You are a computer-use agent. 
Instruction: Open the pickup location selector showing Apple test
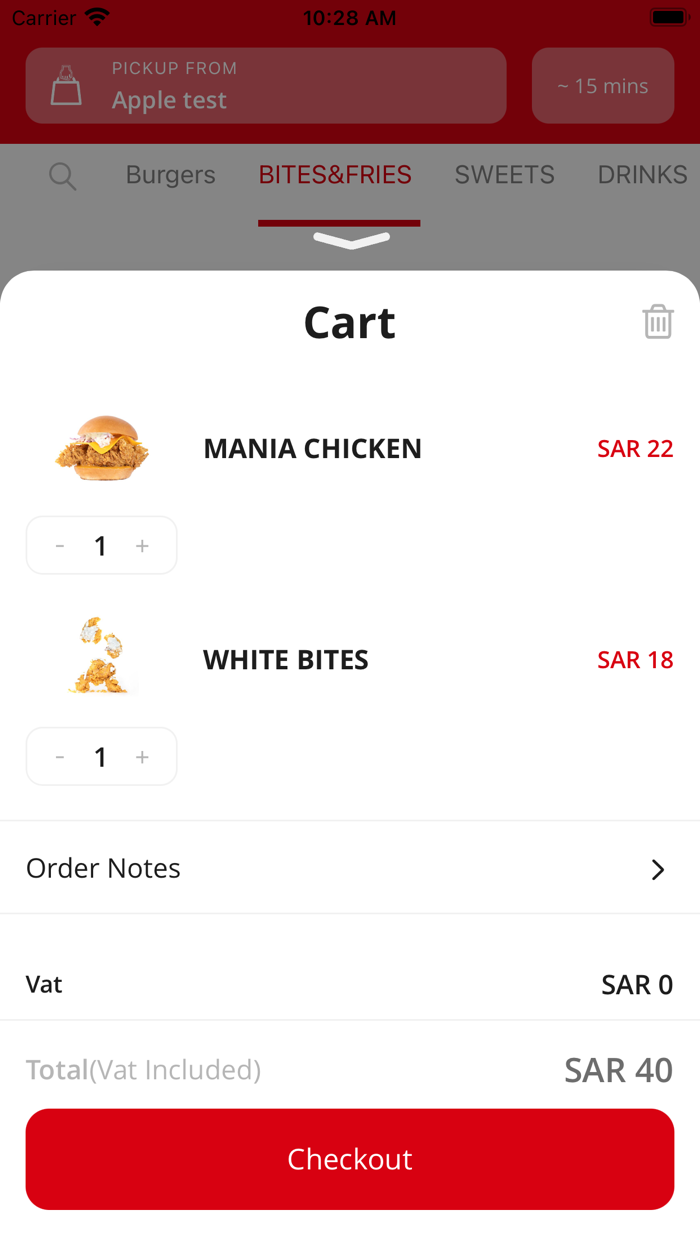pos(265,86)
